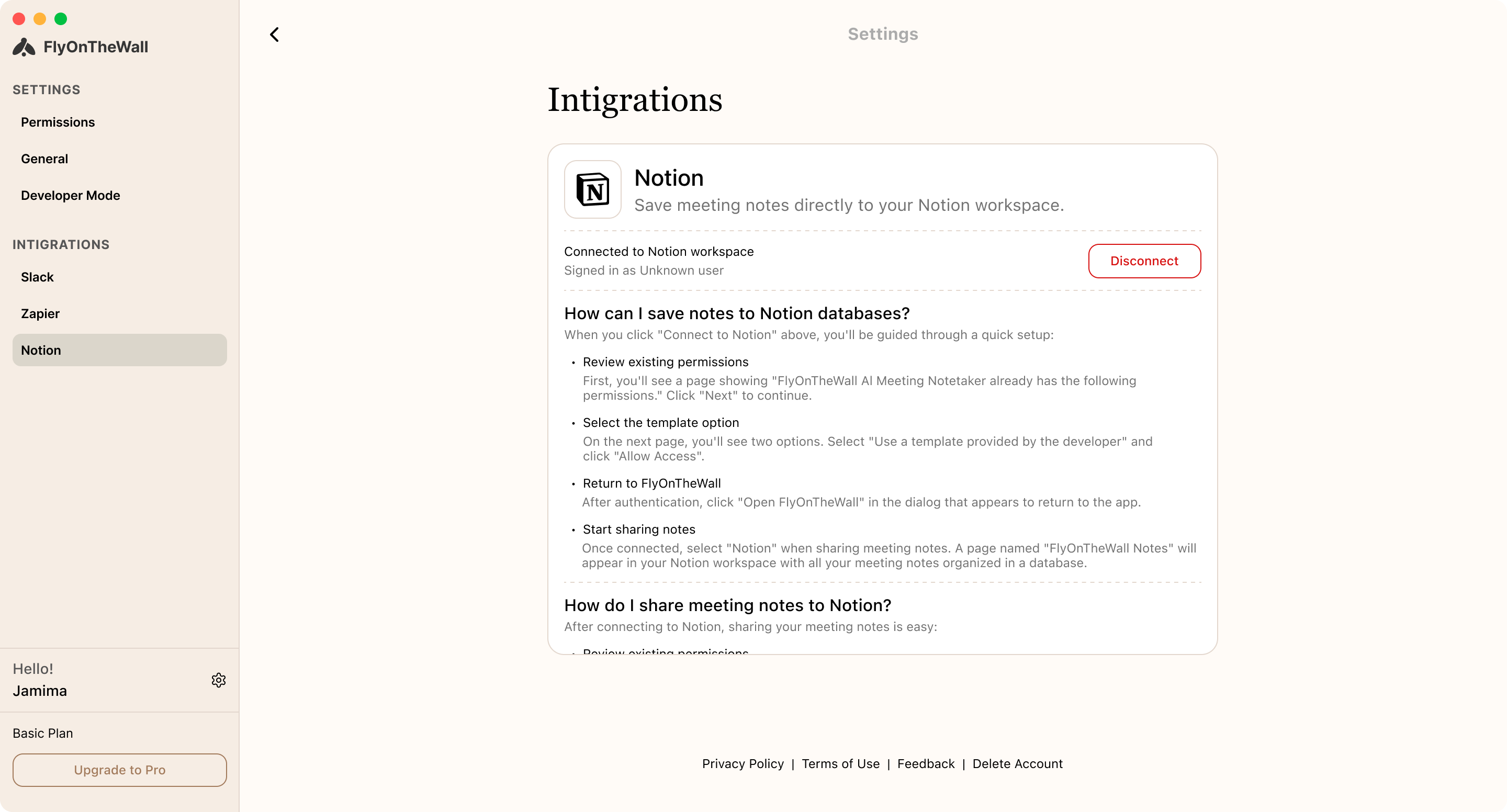Image resolution: width=1507 pixels, height=812 pixels.
Task: Click "Save meeting notes directly to your Notion workspace."
Action: pos(849,205)
